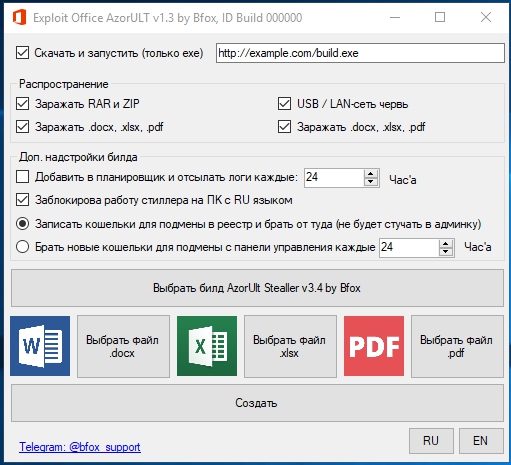Decrease the wallet refresh interval with the down arrow

click(446, 252)
